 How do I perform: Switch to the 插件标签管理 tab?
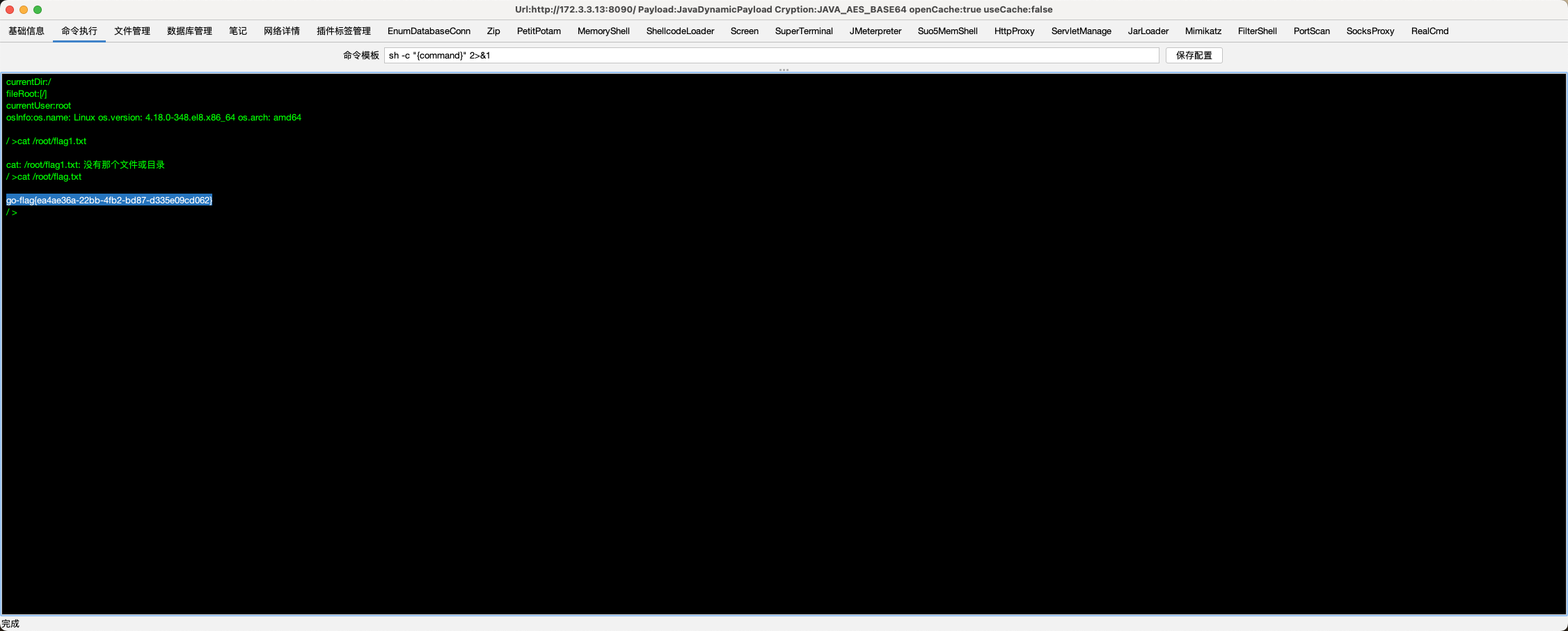(344, 31)
